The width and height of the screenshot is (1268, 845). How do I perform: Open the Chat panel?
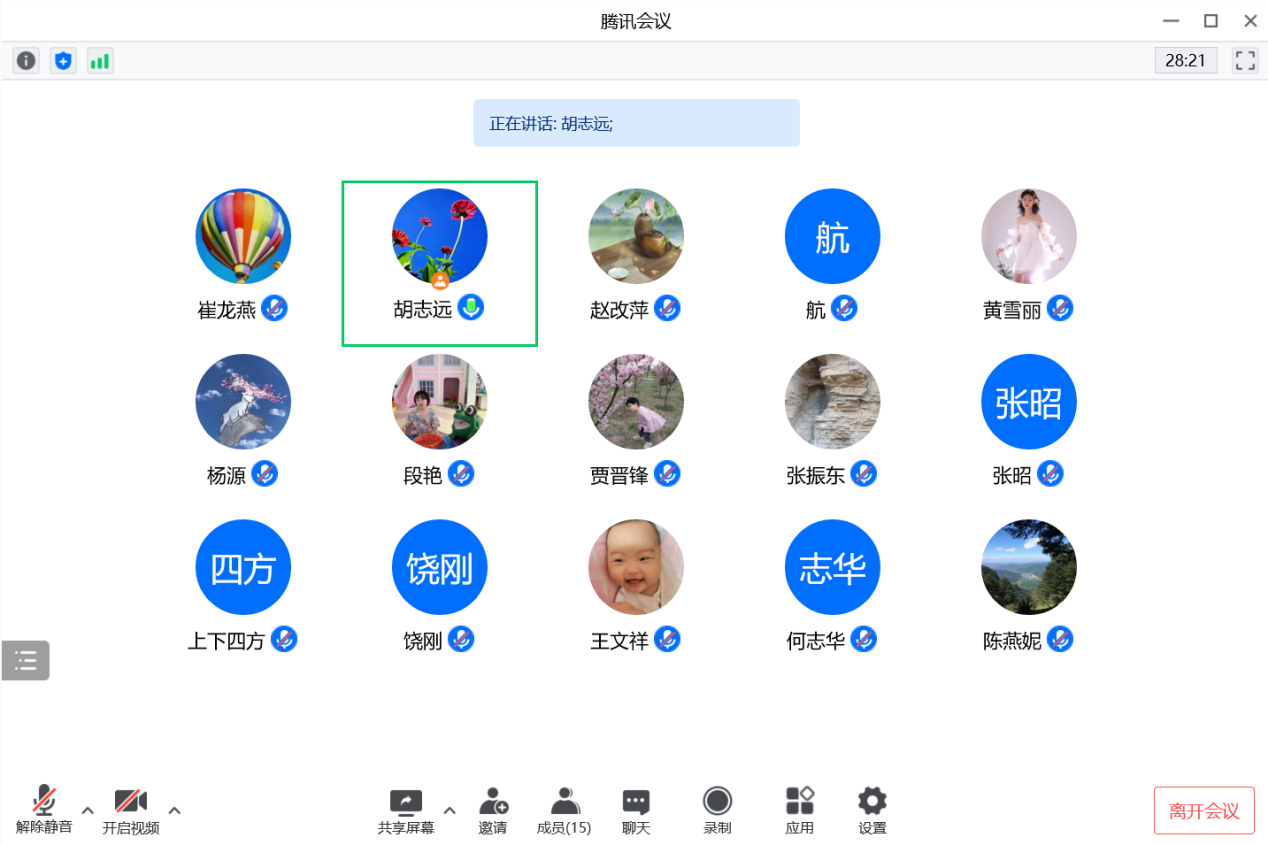[x=636, y=811]
